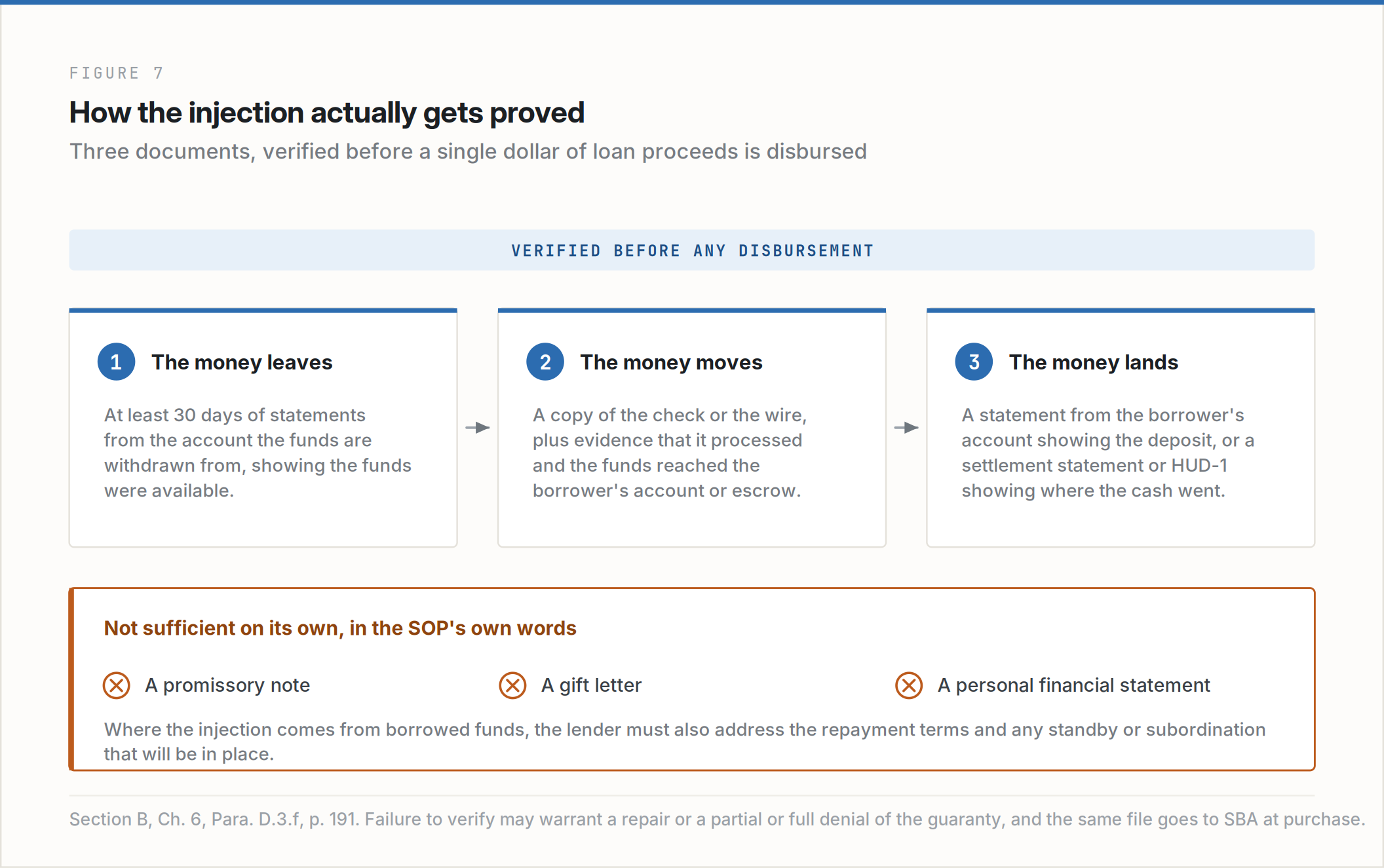Click 'The money lands' card title
Viewport: 1384px width, 868px height.
(1093, 362)
